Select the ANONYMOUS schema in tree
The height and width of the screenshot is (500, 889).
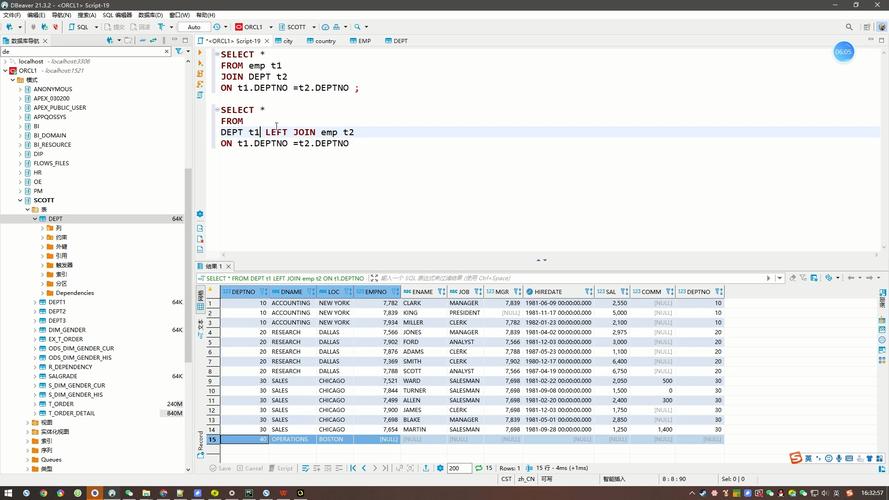[x=52, y=89]
